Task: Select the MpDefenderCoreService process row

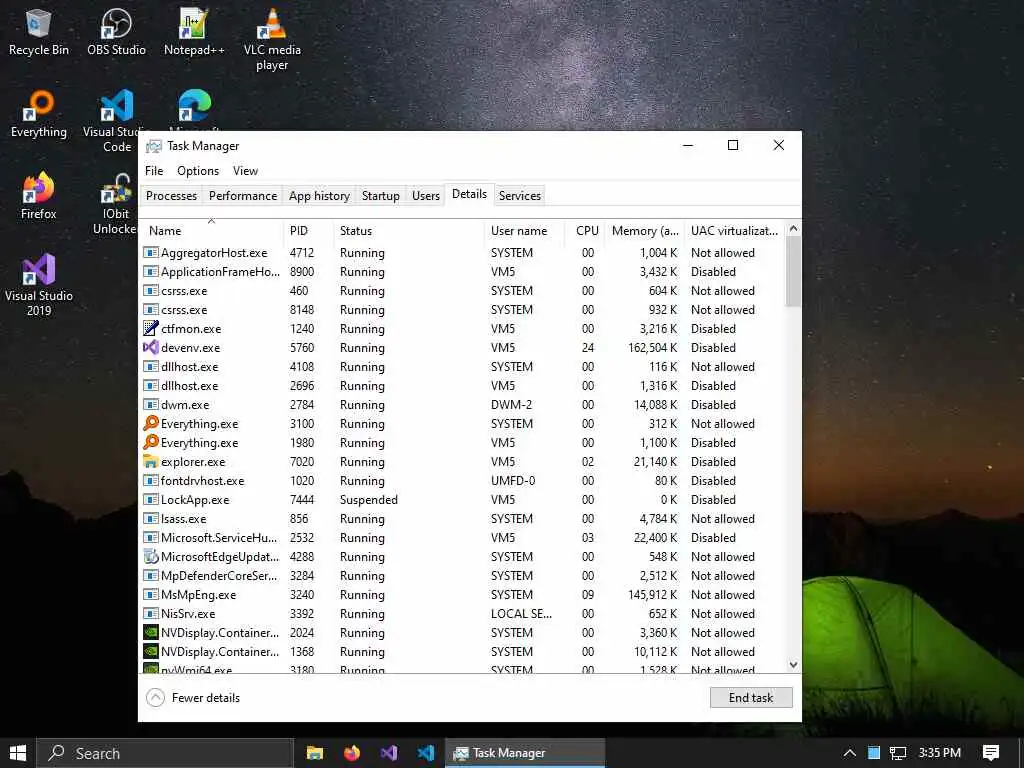Action: tap(462, 575)
